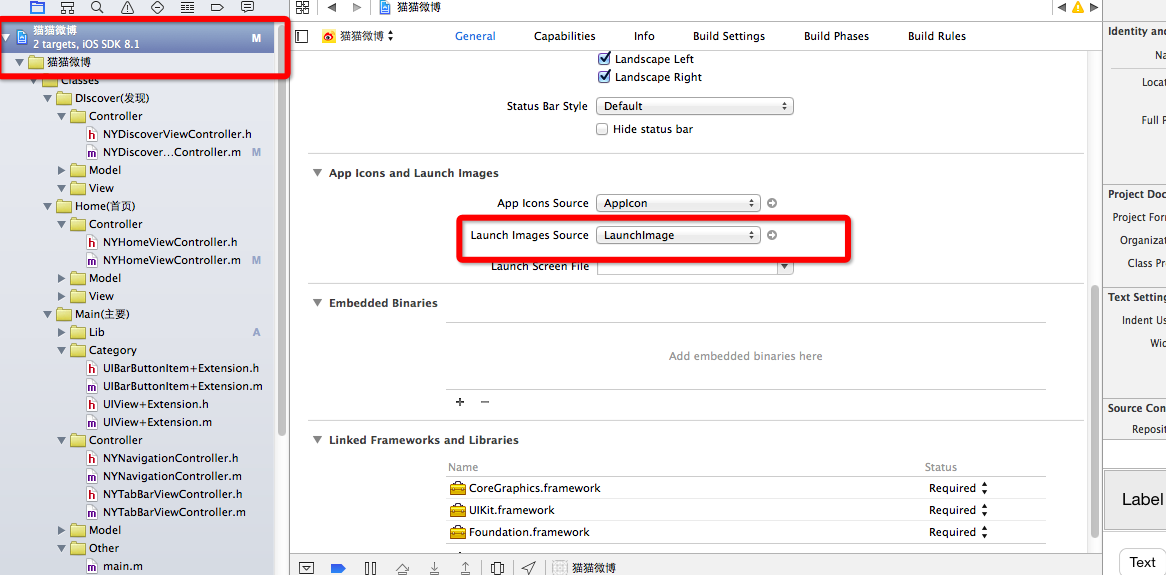Image resolution: width=1166 pixels, height=575 pixels.
Task: Toggle breakpoints in debug bar
Action: 338,568
